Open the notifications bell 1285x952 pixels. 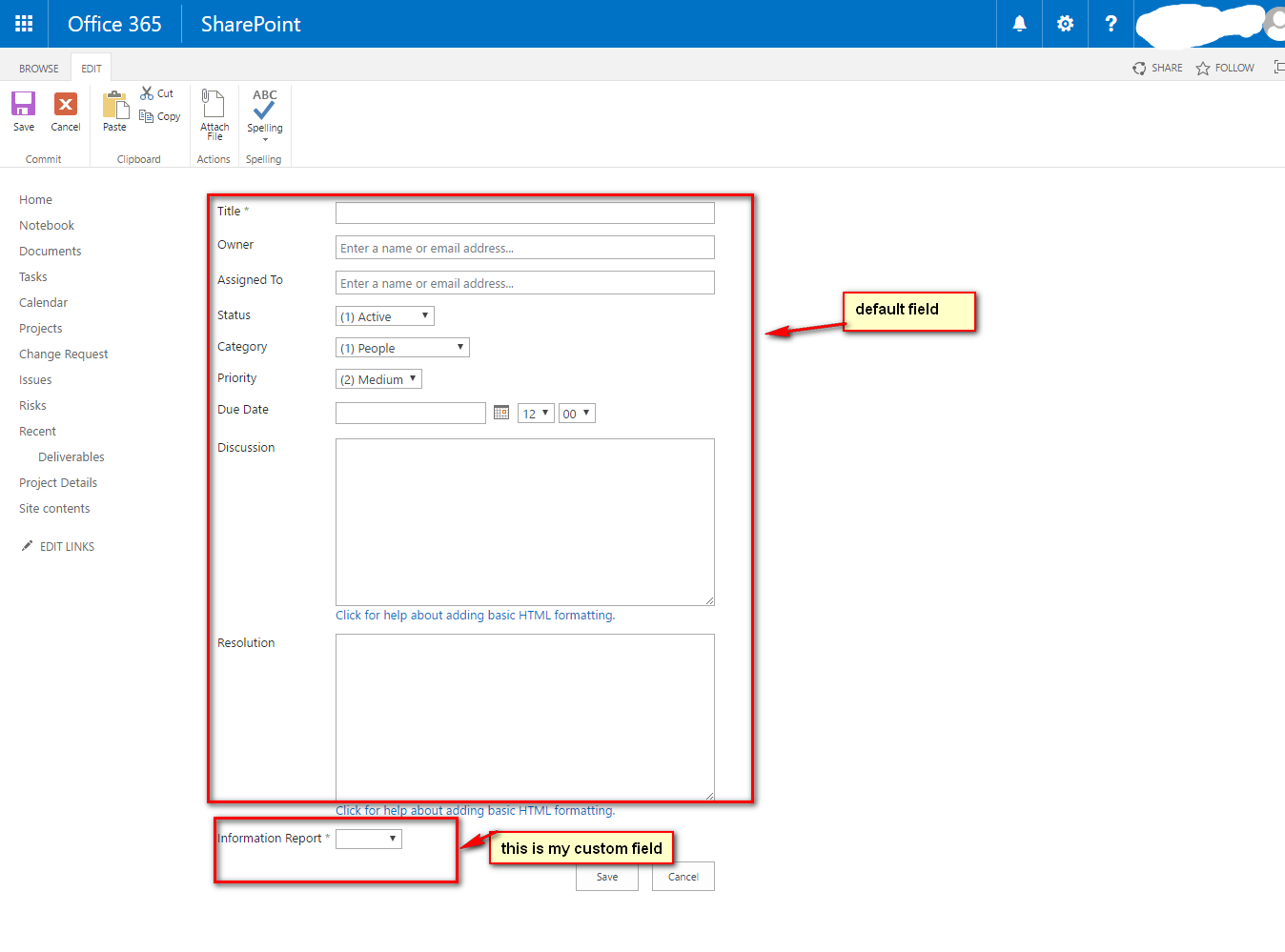coord(1019,24)
